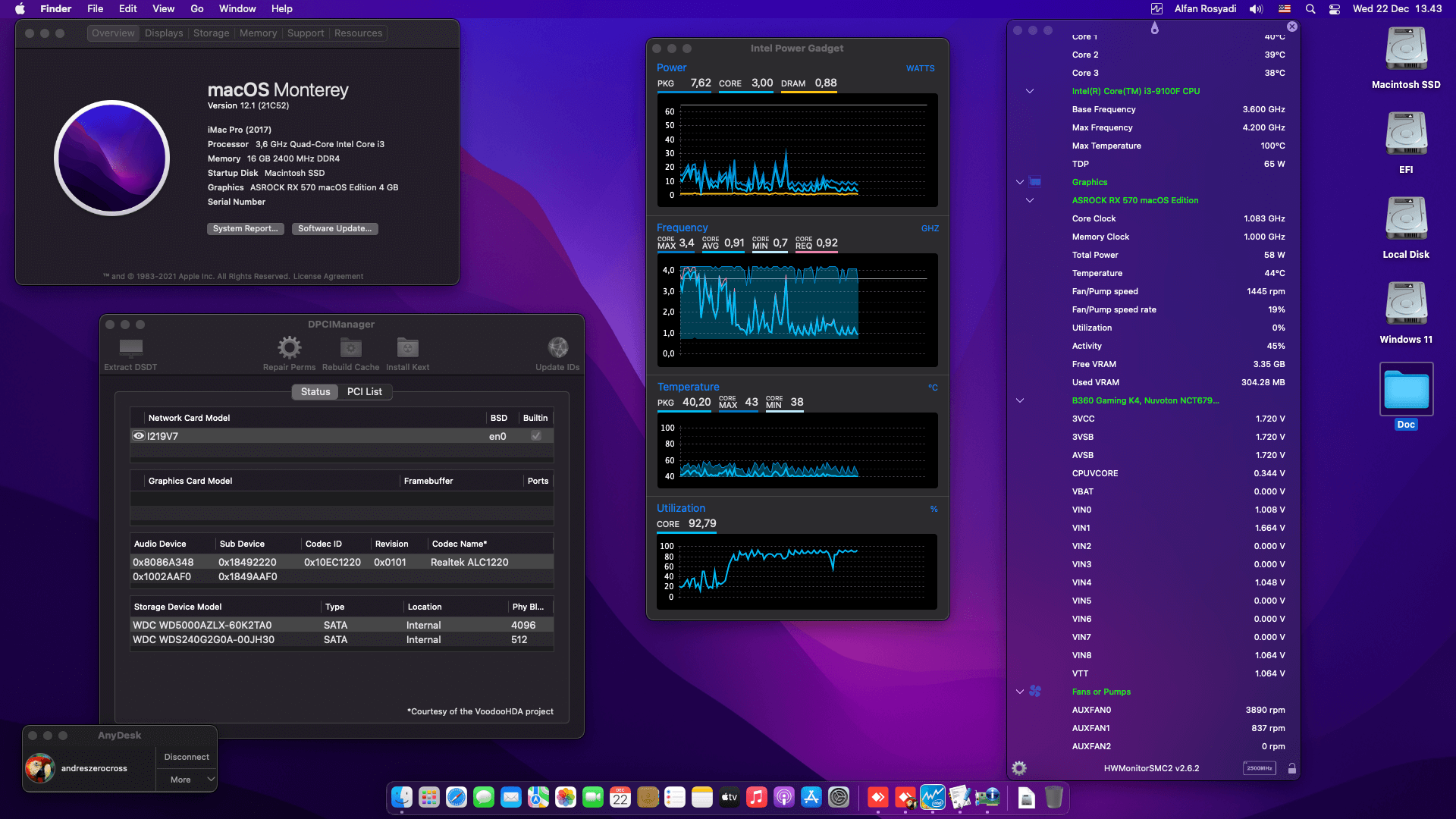This screenshot has width=1456, height=819.
Task: Collapse B360 Gaming K4 Nuvoton section
Action: tap(1020, 400)
